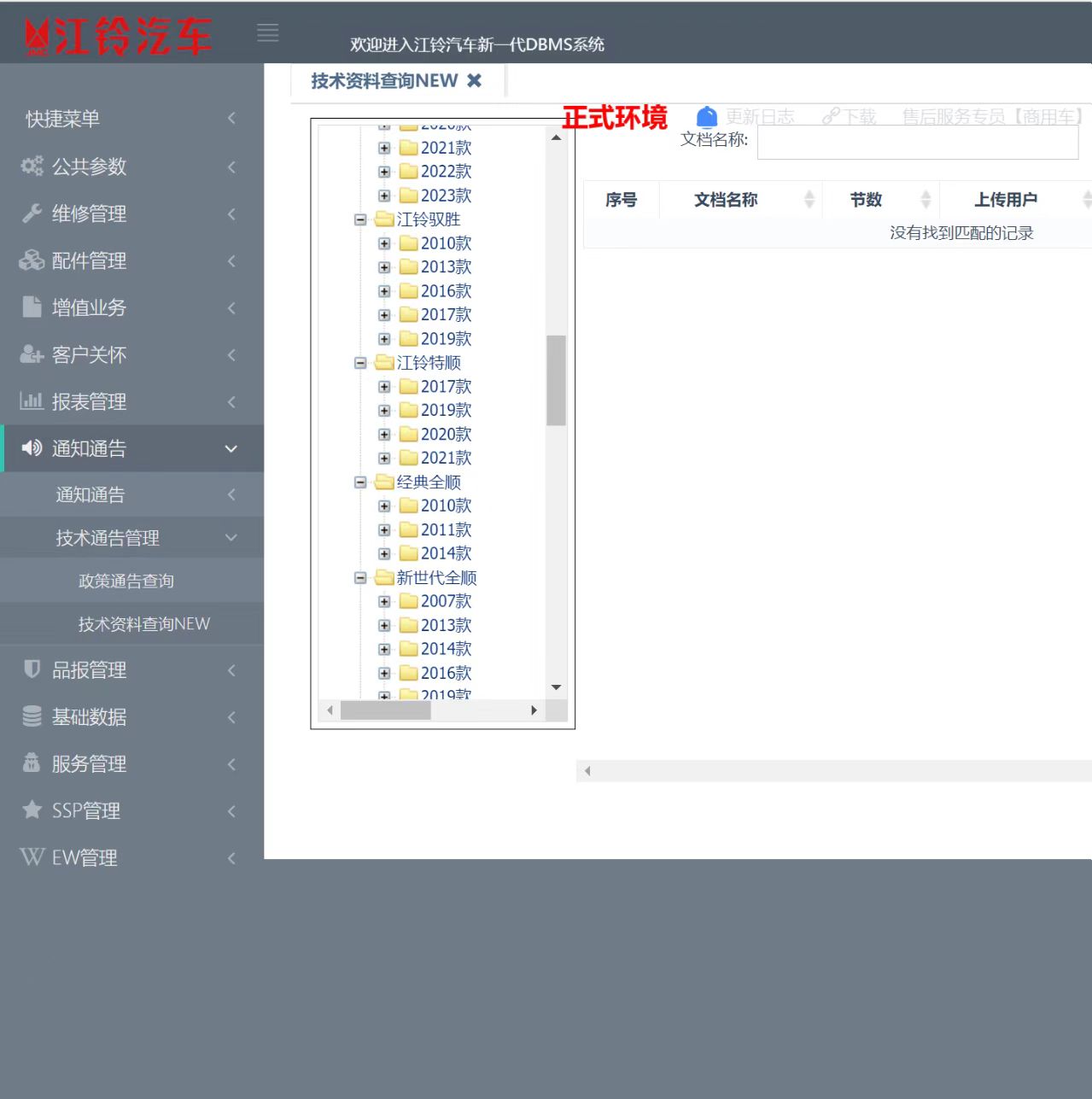Click the gears icon beside 公共参数

(x=32, y=166)
